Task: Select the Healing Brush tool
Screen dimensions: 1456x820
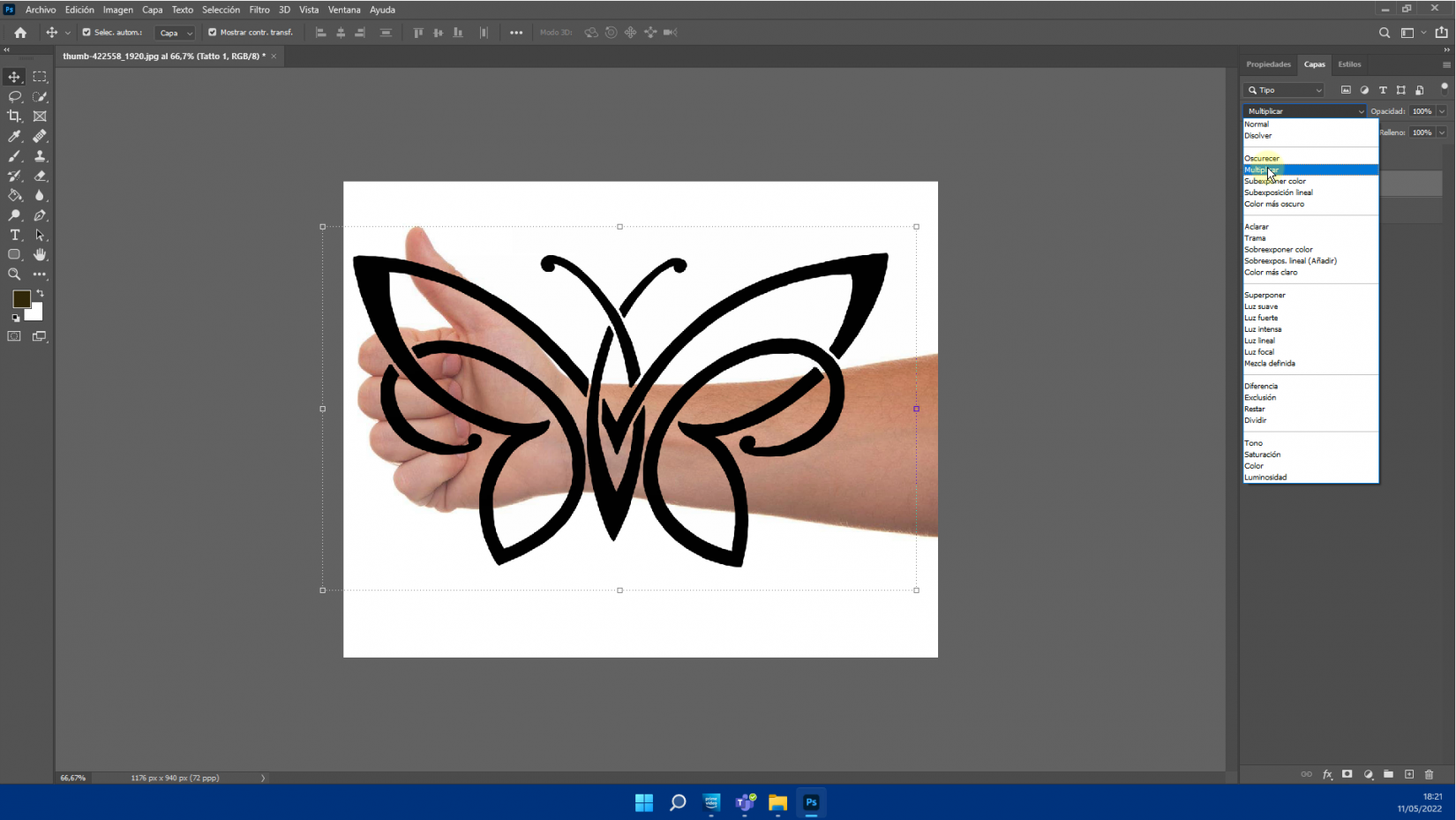Action: [40, 136]
